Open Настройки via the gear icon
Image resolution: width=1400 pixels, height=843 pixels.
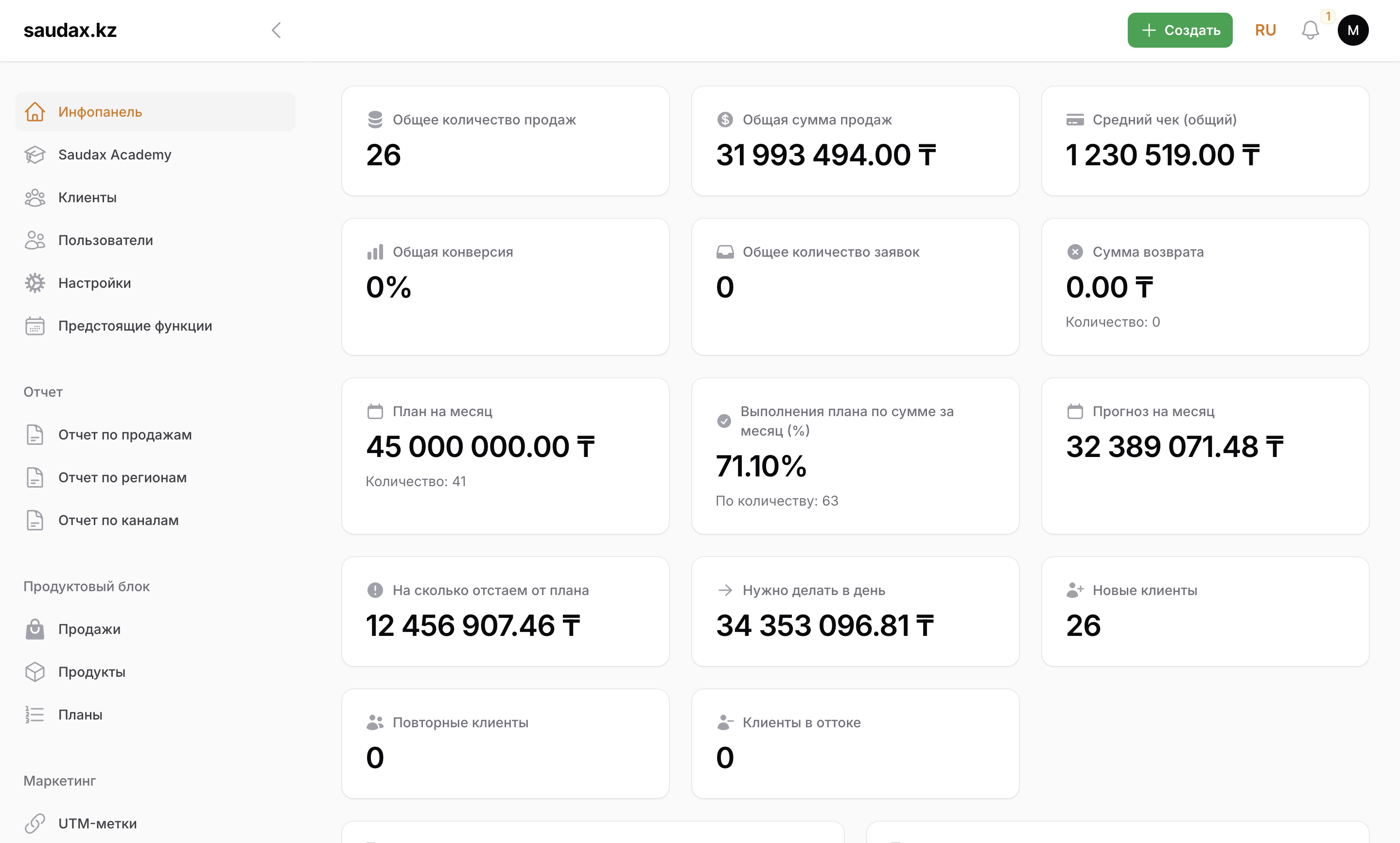(x=35, y=282)
